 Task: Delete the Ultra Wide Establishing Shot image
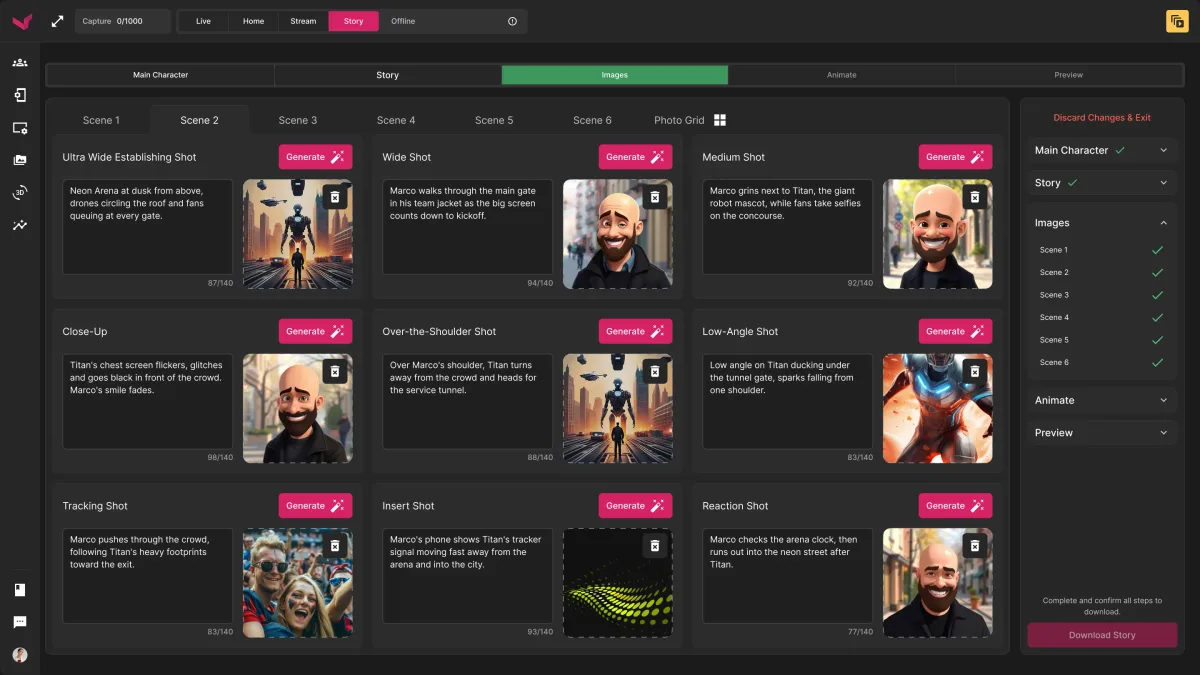(x=335, y=197)
